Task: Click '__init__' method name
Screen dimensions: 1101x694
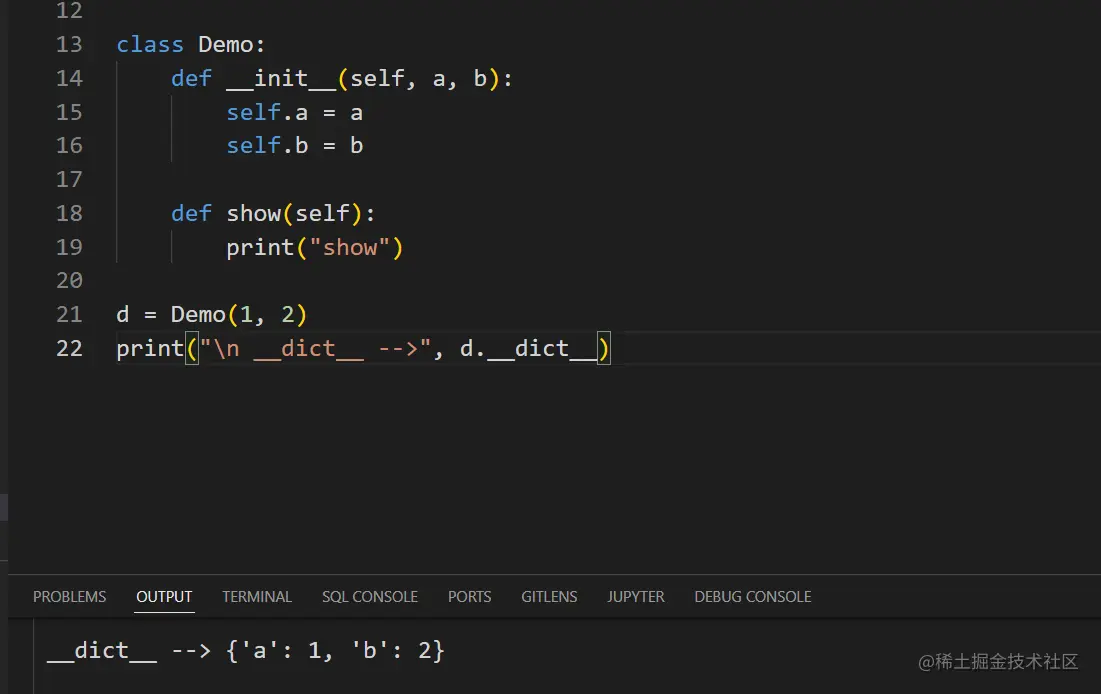Action: click(281, 78)
